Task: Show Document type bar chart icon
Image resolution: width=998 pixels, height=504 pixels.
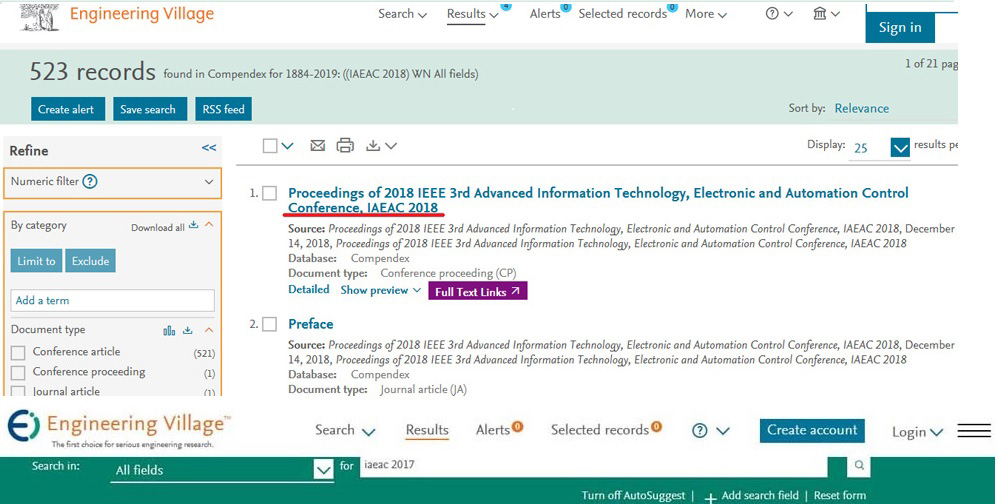Action: coord(169,330)
